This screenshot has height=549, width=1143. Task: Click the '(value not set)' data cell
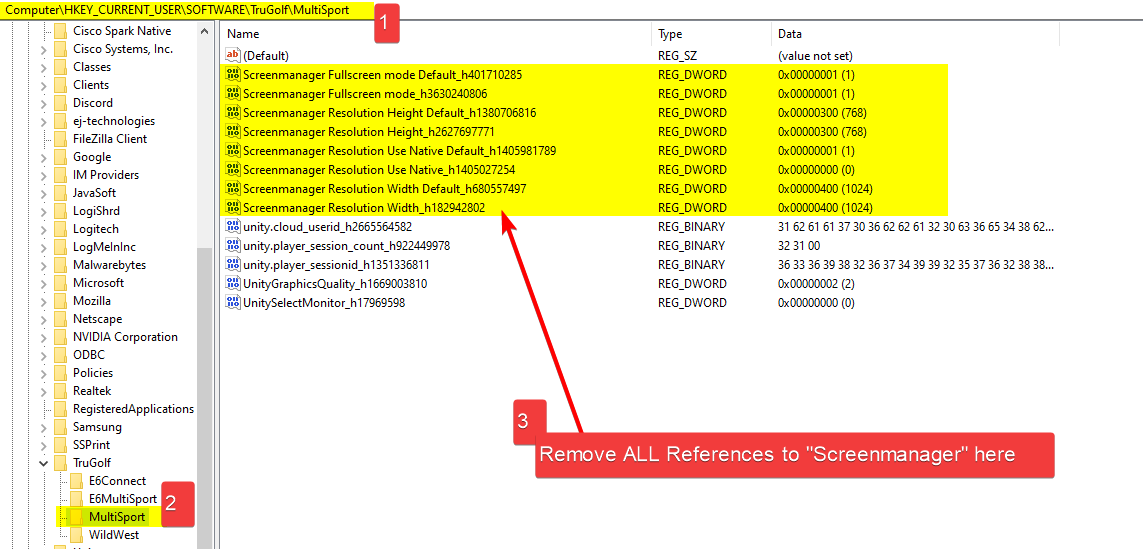(x=815, y=55)
